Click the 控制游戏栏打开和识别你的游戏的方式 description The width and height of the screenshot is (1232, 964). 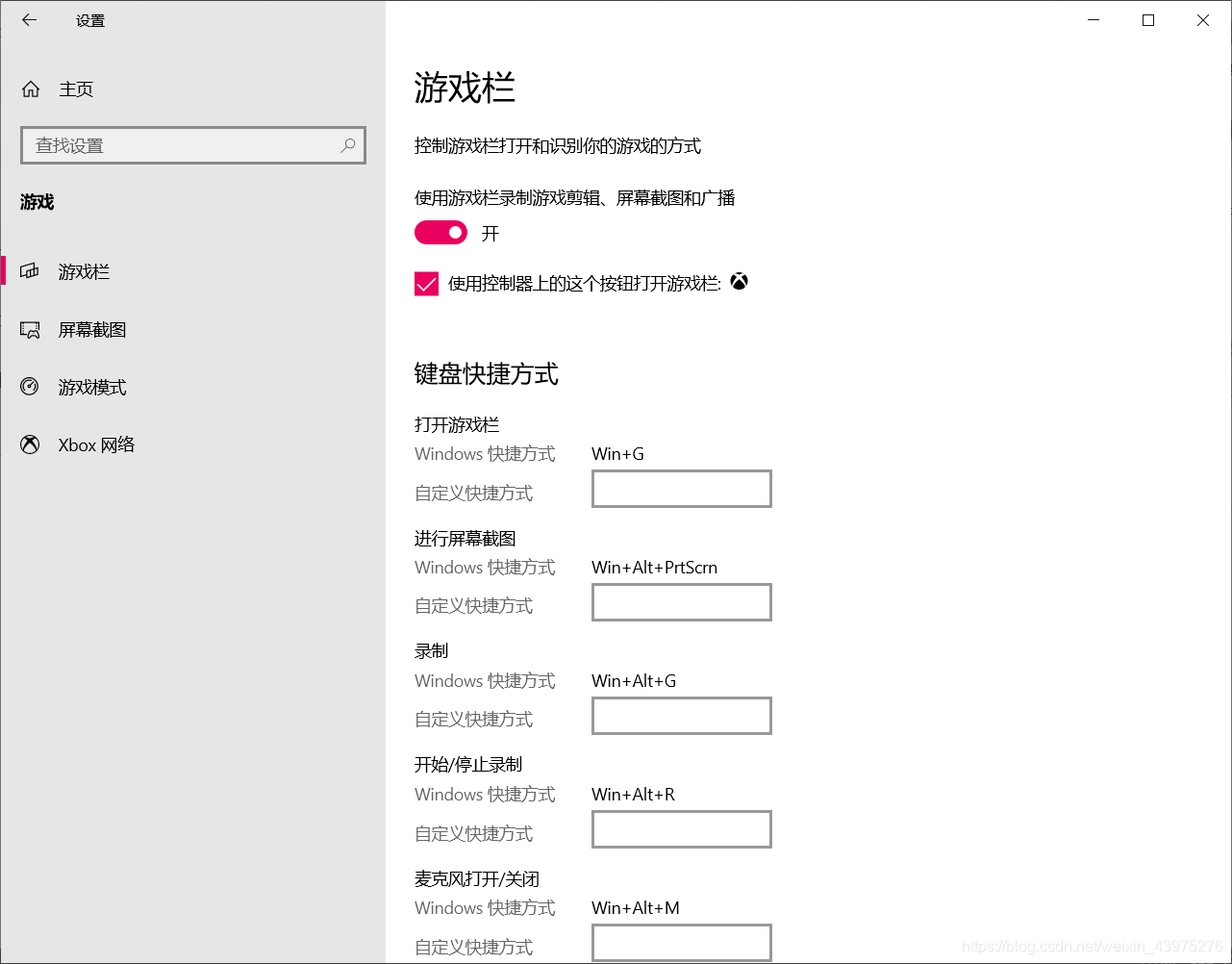point(558,146)
